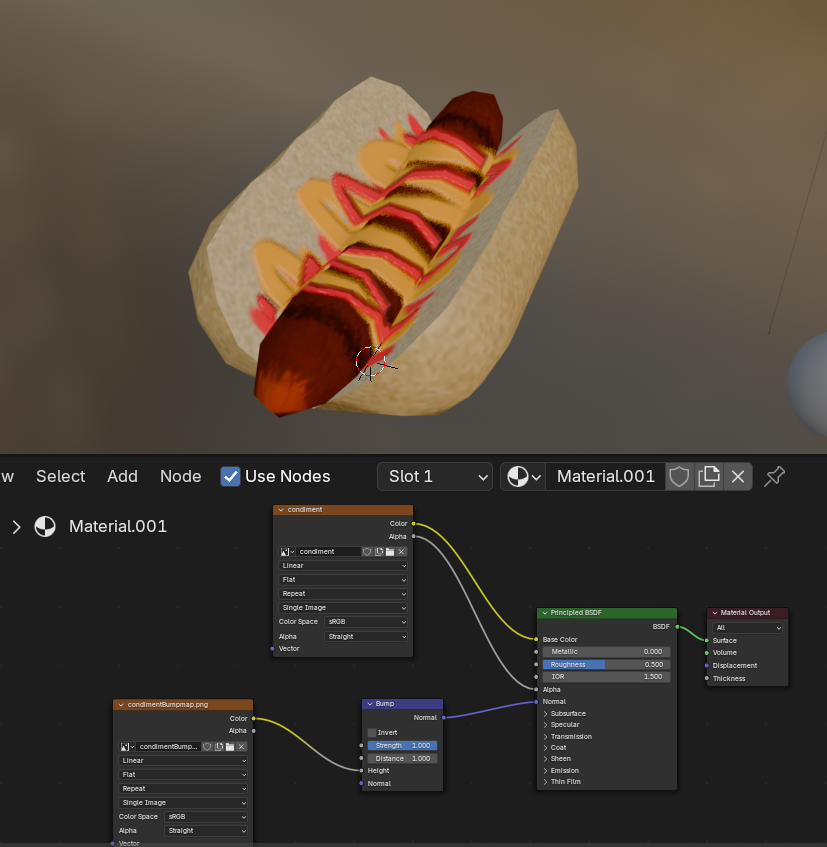Image resolution: width=827 pixels, height=847 pixels.
Task: Click the Color output socket on condiment node
Action: (414, 523)
